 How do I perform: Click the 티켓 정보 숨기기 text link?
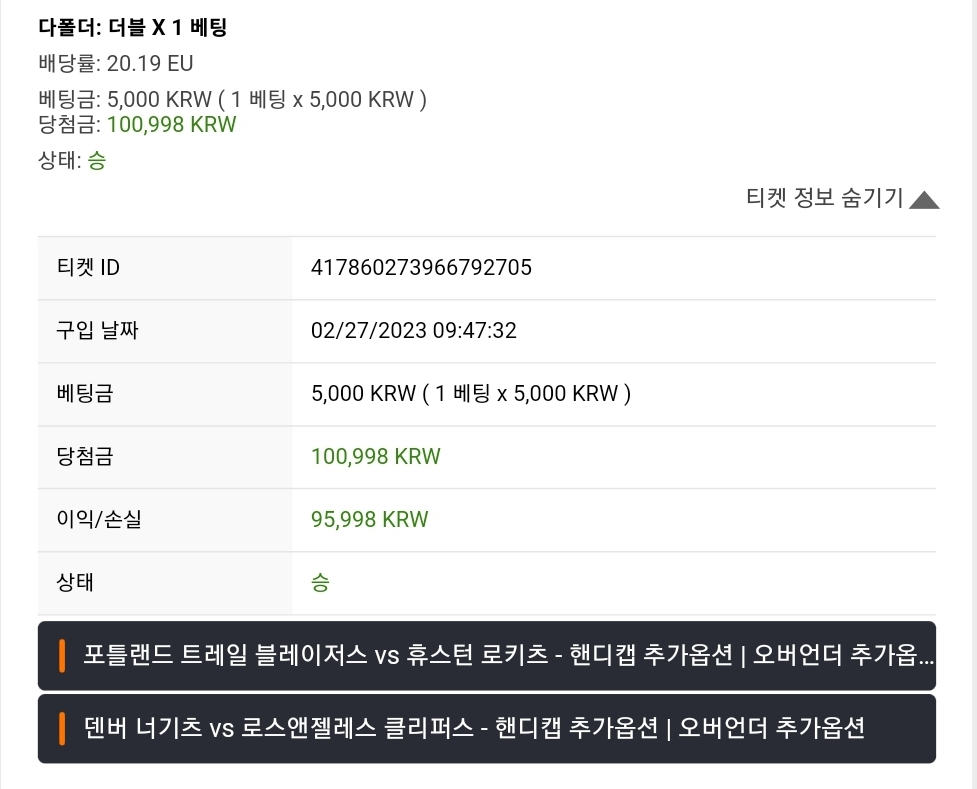click(824, 198)
